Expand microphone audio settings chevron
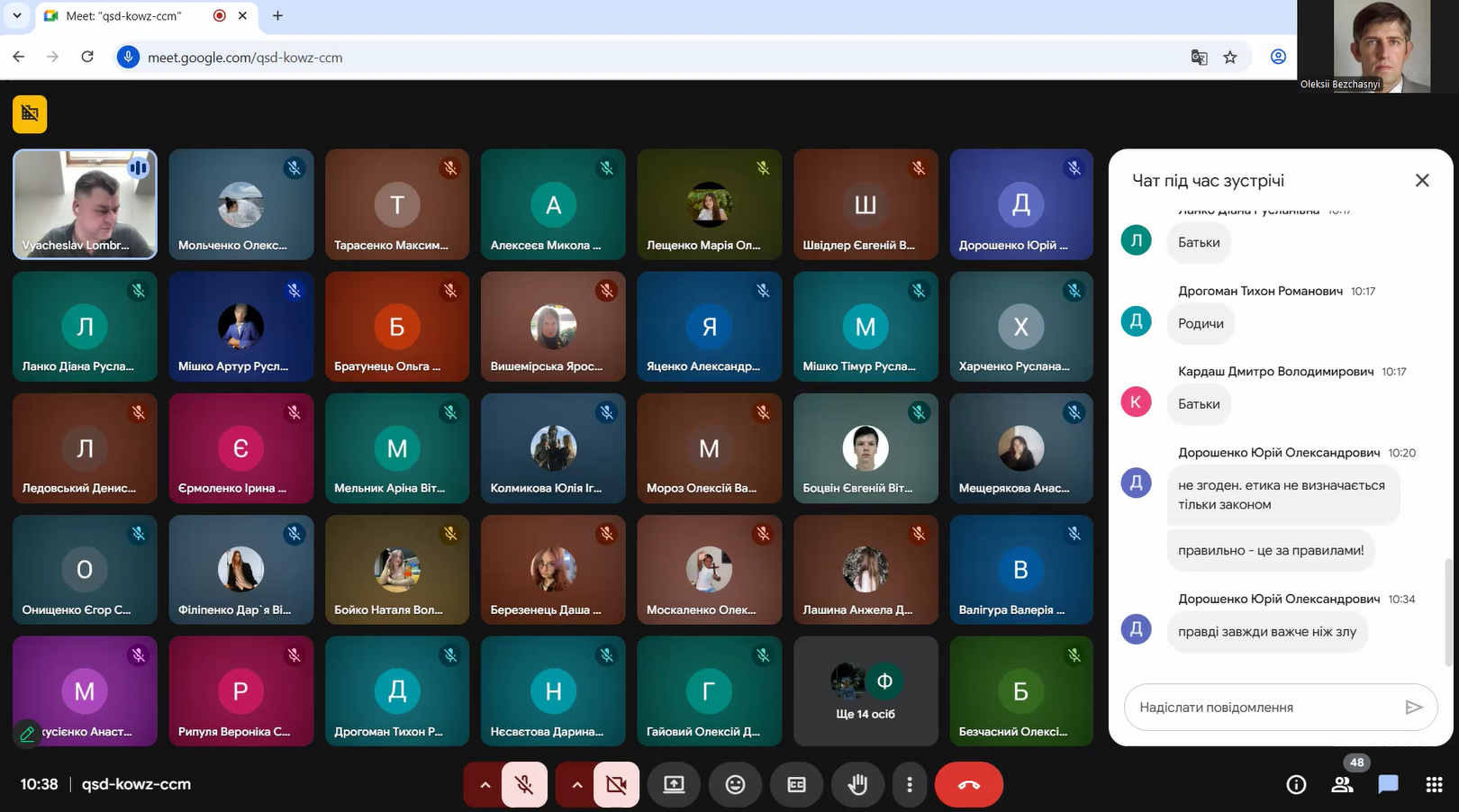Viewport: 1459px width, 812px height. 485,785
